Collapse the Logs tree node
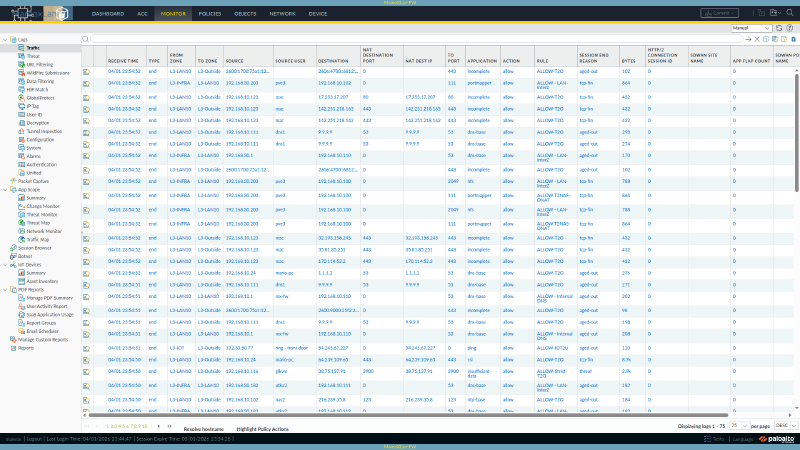This screenshot has width=800, height=450. 5,40
